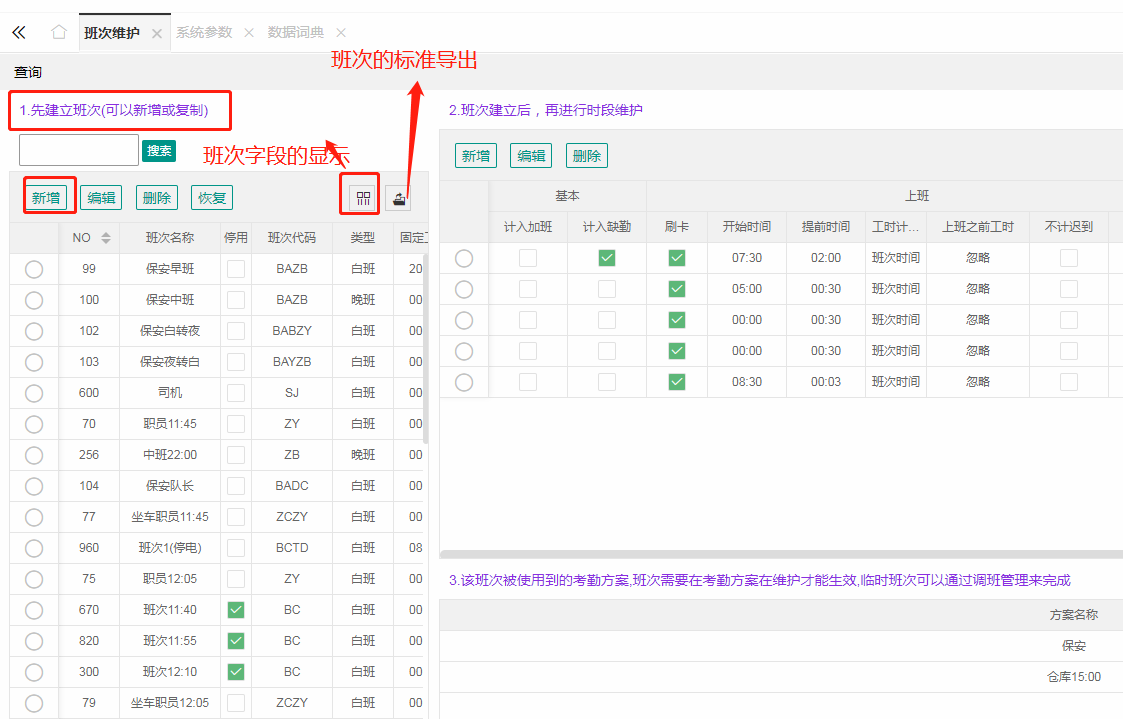Viewport: 1123px width, 719px height.
Task: Toggle 停用 checkbox for 班次11:40
Action: pyautogui.click(x=236, y=610)
